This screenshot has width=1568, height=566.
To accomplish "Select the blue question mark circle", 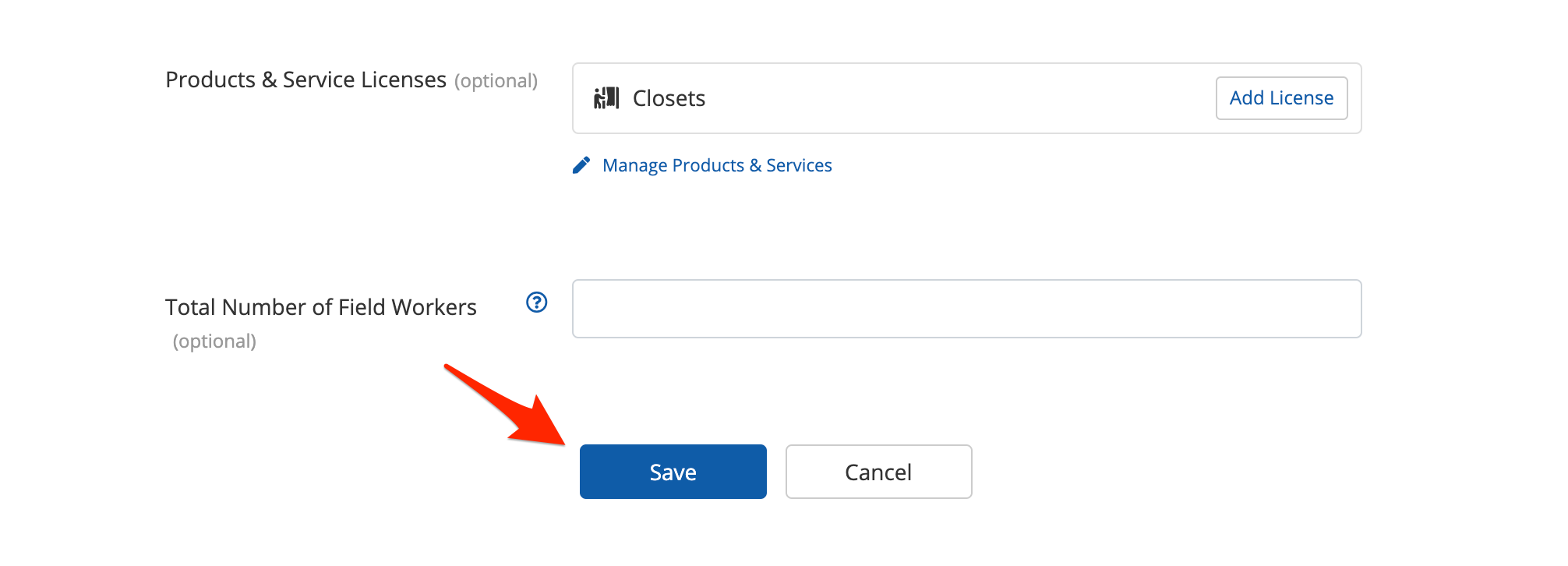I will coord(537,302).
